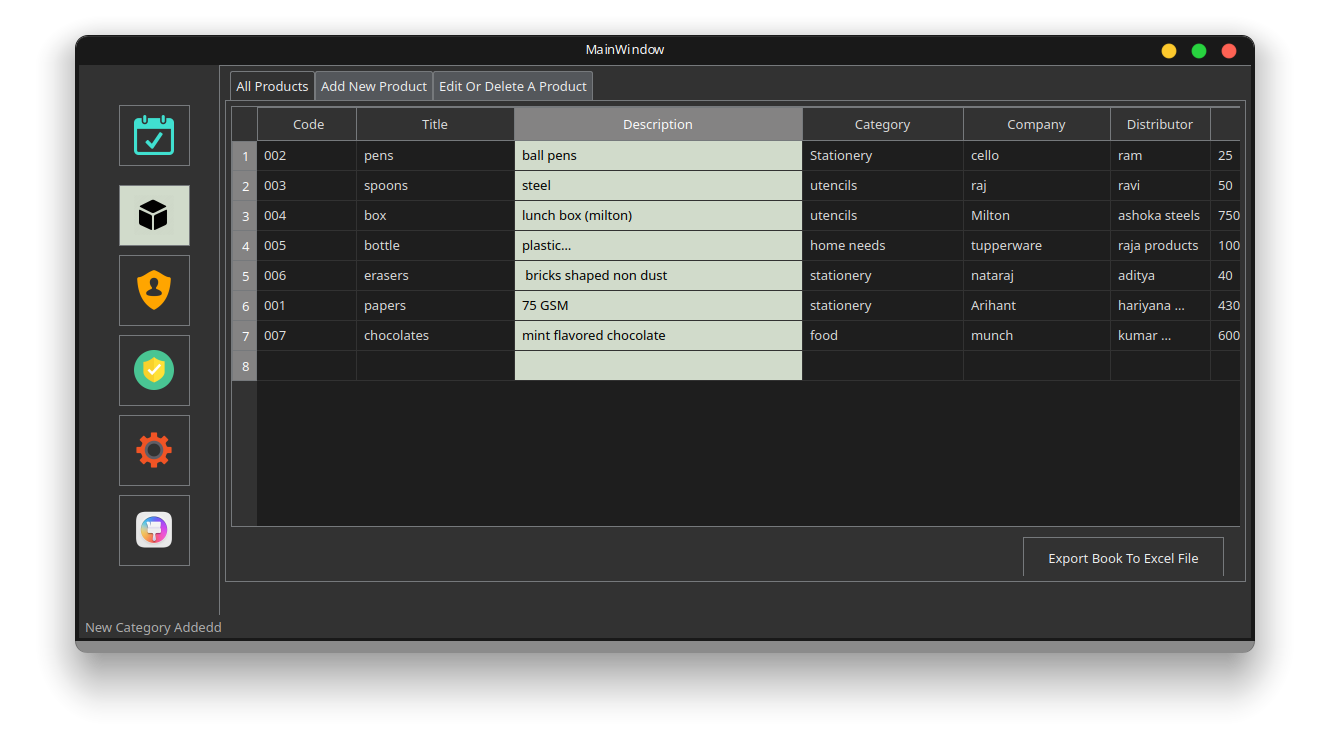Select row header number 8
This screenshot has height=739, width=1330.
coord(245,366)
